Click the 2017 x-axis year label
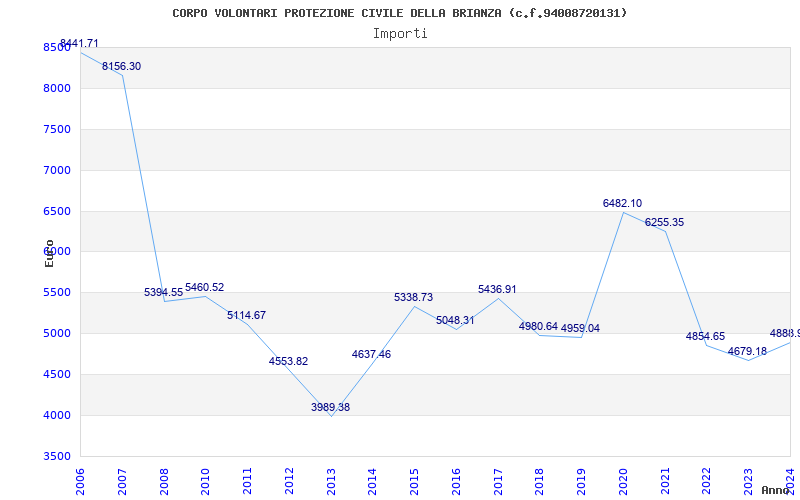Image resolution: width=800 pixels, height=500 pixels. coord(498,482)
